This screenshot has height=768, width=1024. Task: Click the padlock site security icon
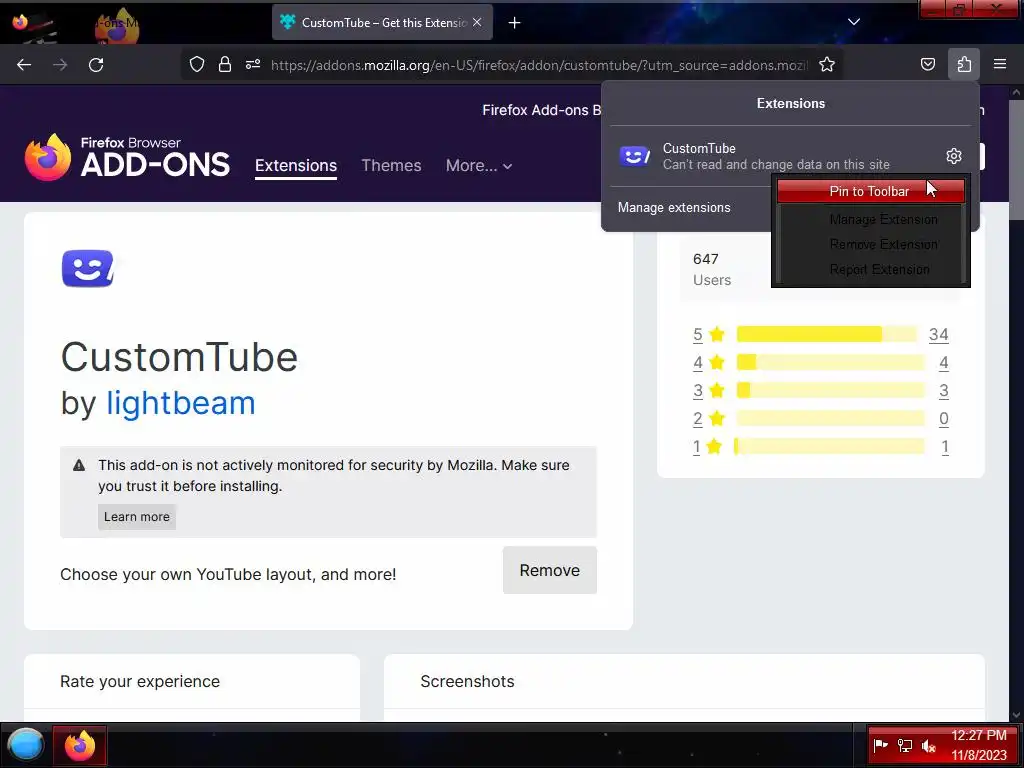(225, 64)
